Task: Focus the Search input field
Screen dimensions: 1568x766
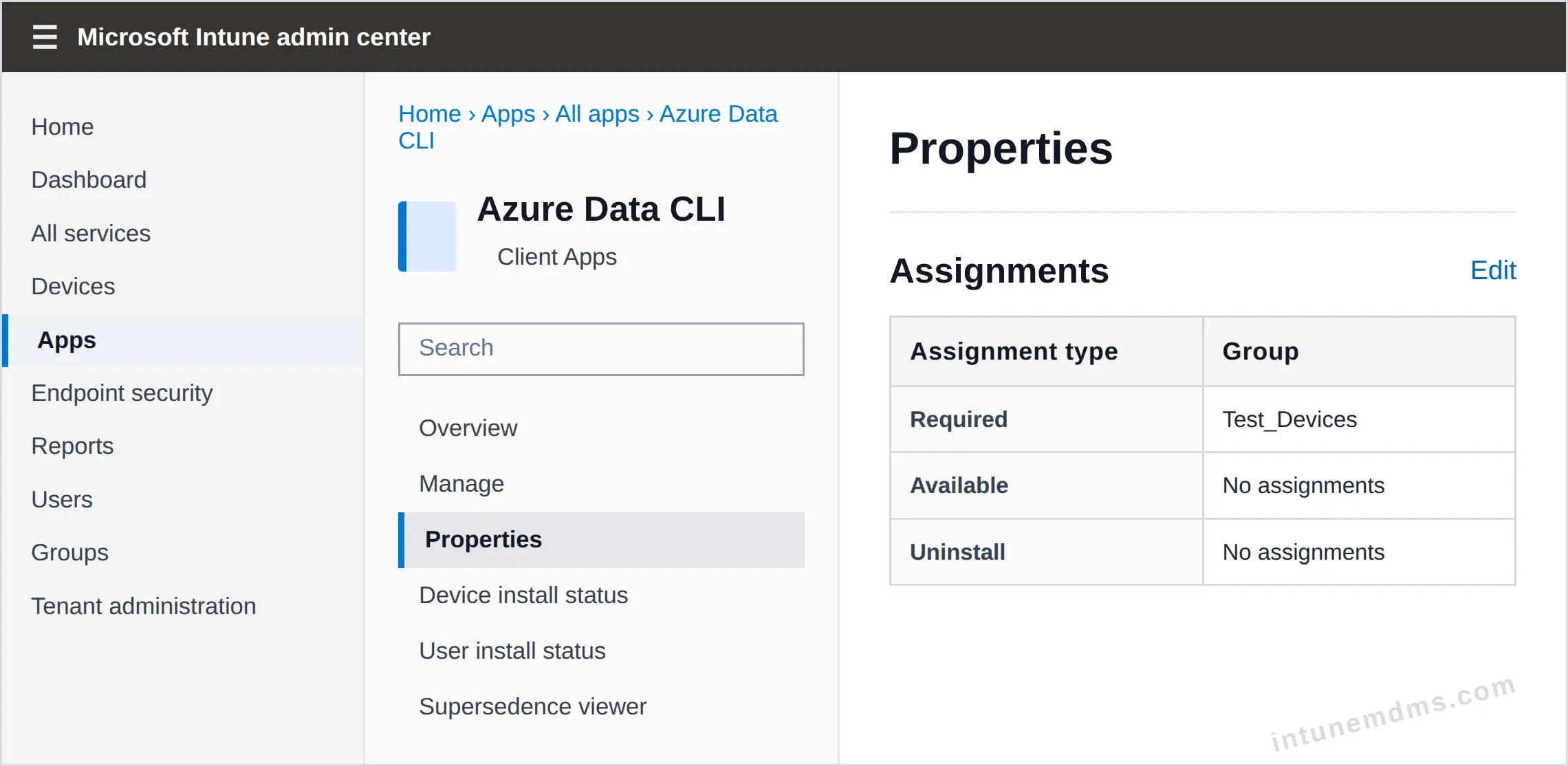Action: tap(601, 349)
